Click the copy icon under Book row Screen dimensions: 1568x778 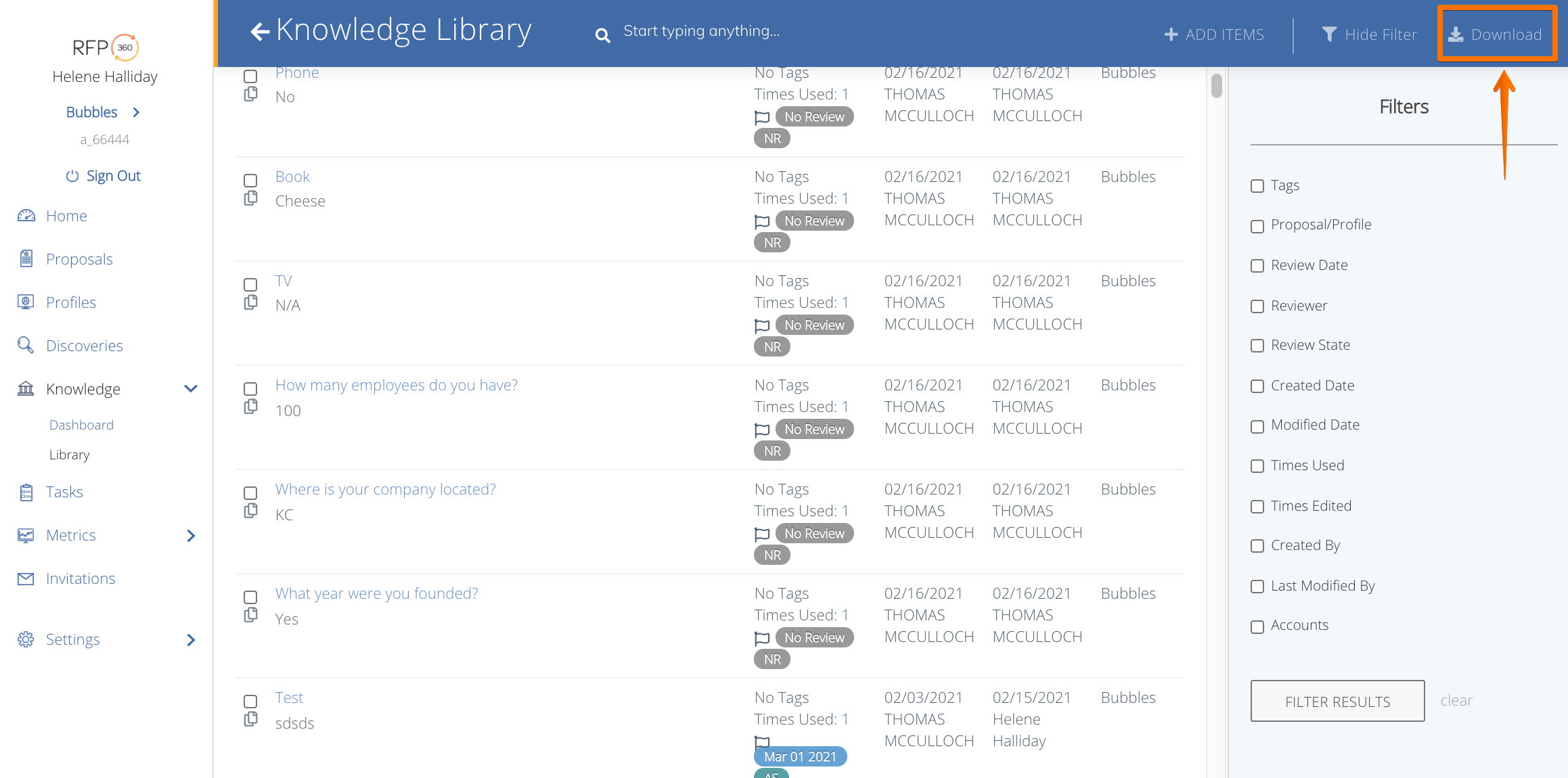[x=250, y=198]
